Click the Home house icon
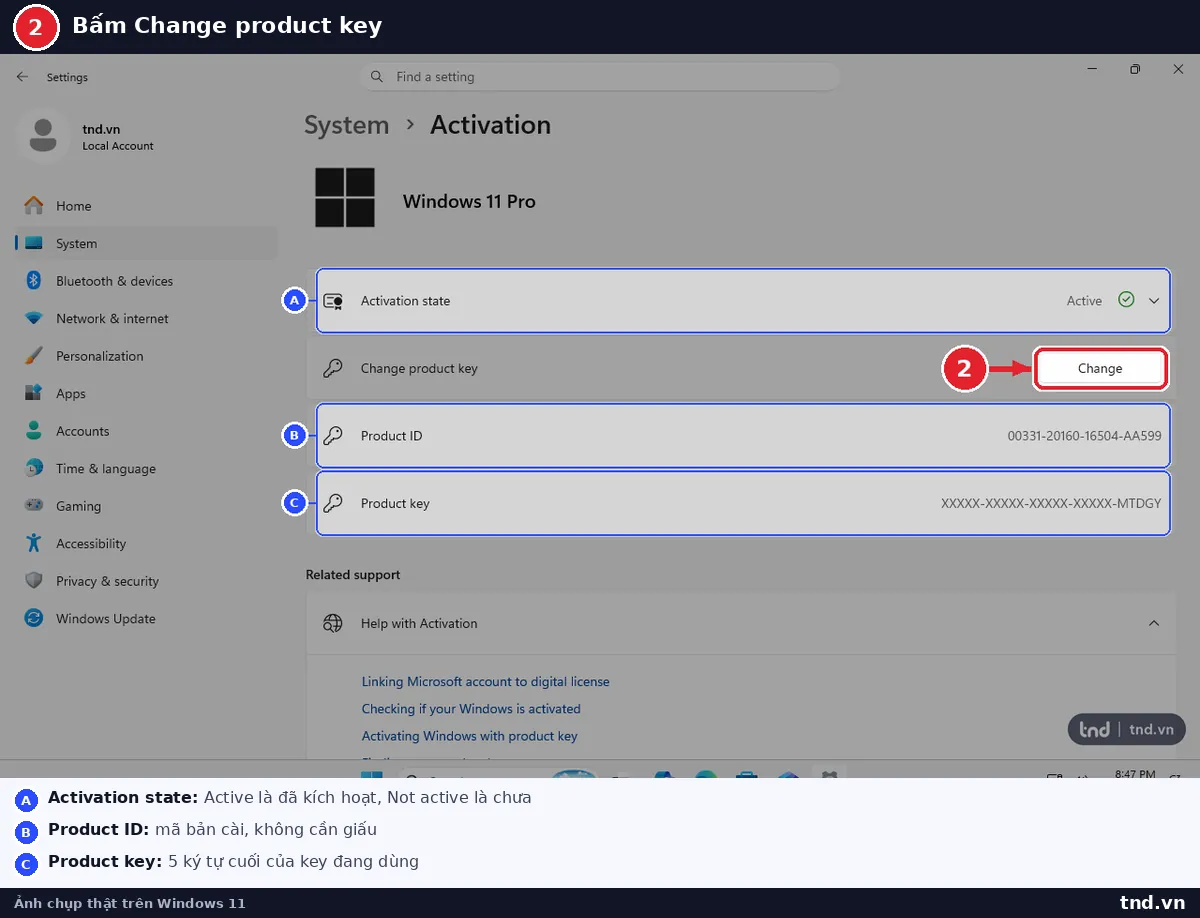Viewport: 1200px width, 918px height. [34, 205]
